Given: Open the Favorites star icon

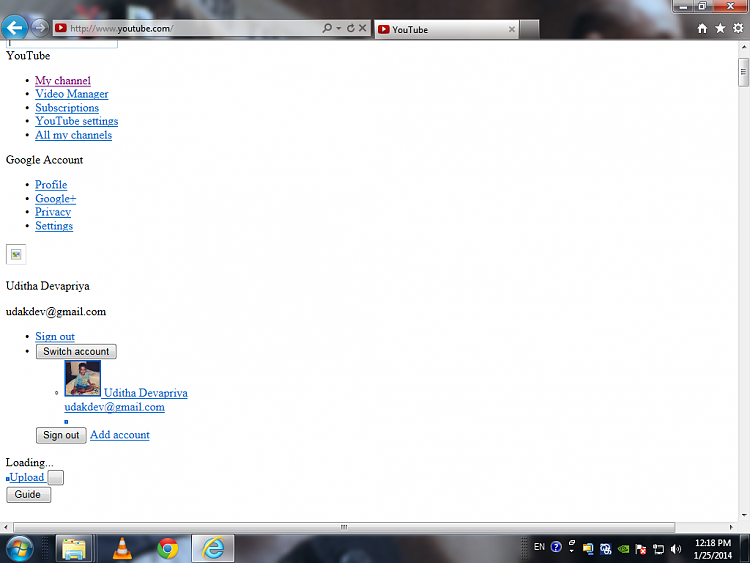Looking at the screenshot, I should click(720, 29).
